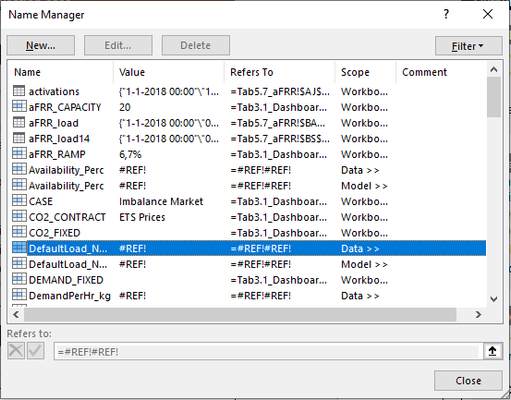
Task: Click the range icon next to aFRR_CAPACITY
Action: (x=19, y=107)
